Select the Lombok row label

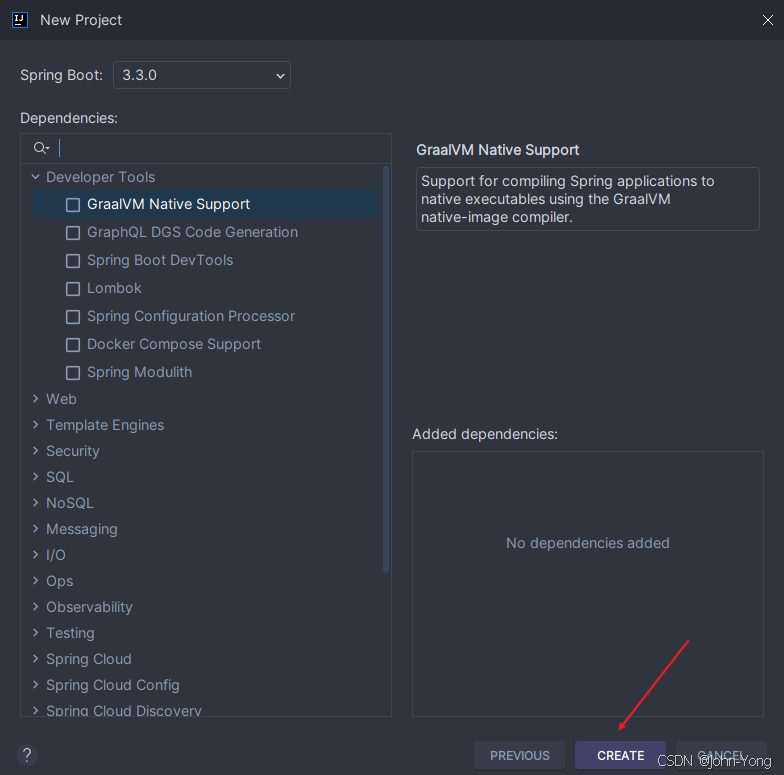pos(114,288)
